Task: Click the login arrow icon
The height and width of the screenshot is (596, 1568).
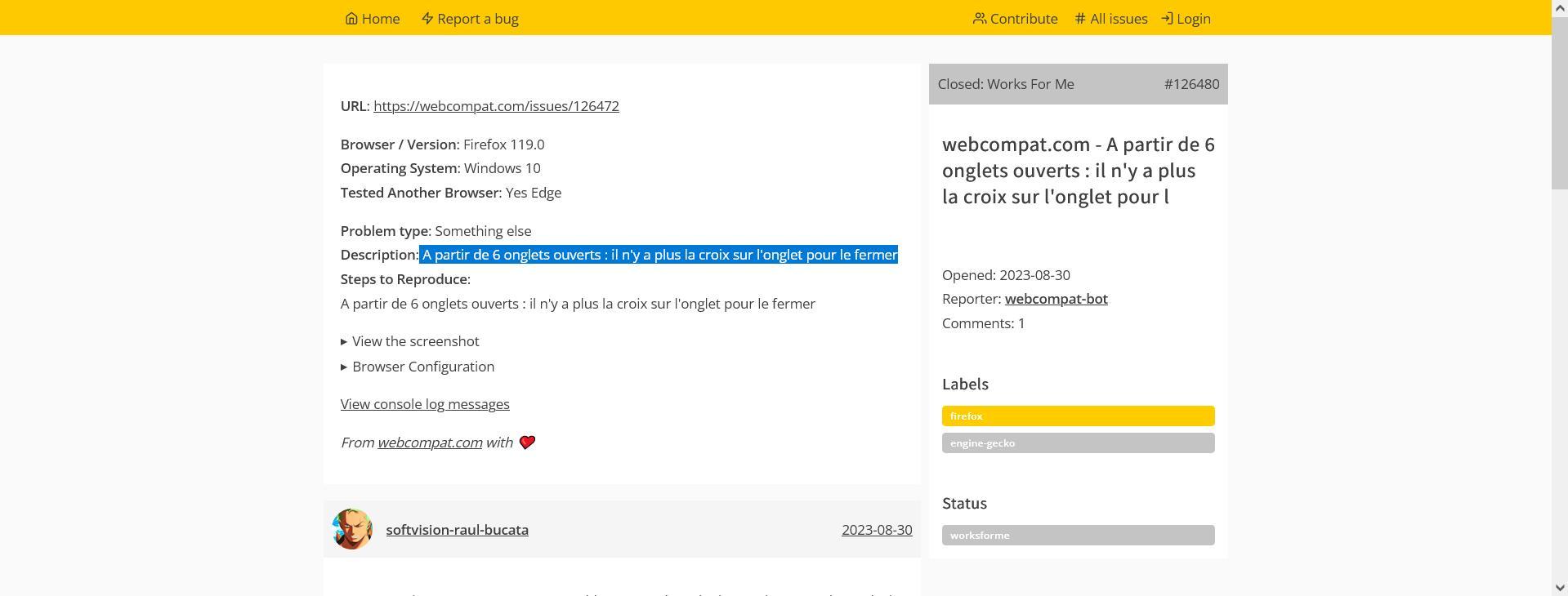Action: 1168,18
